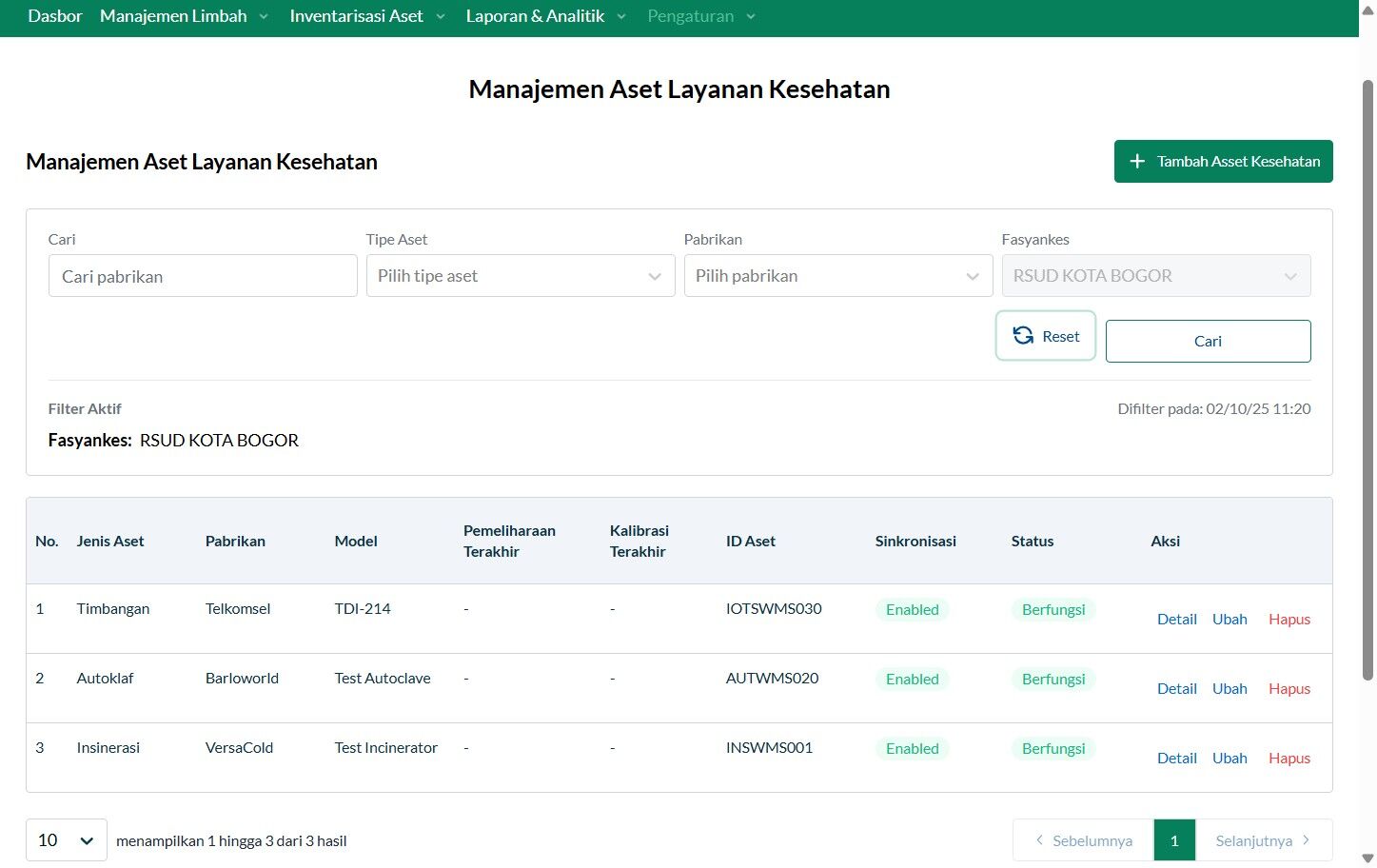The height and width of the screenshot is (868, 1377).
Task: Click the Cari pabrikan search field
Action: [203, 276]
